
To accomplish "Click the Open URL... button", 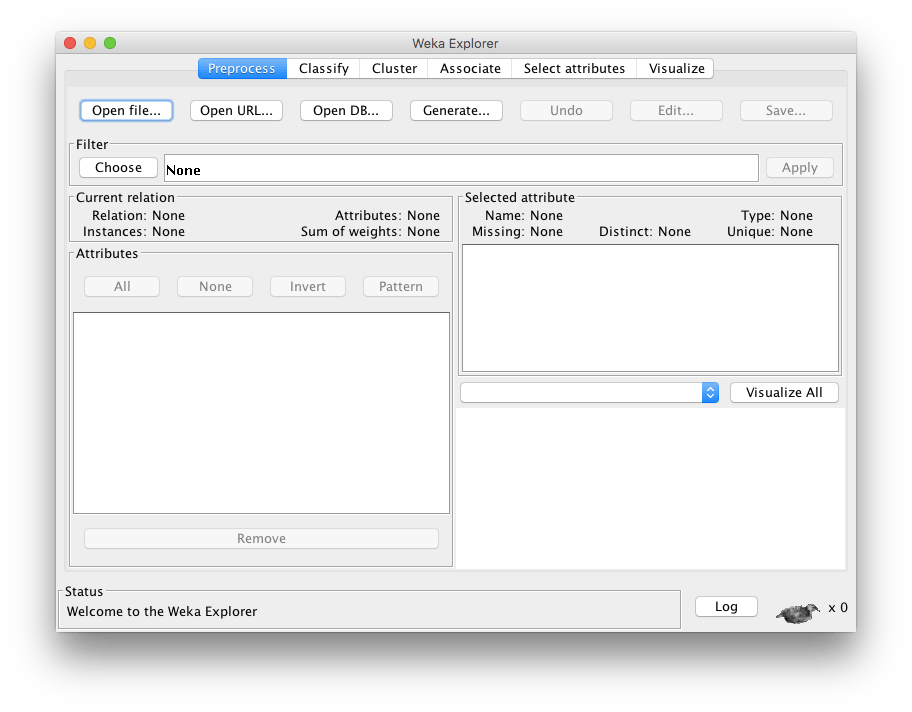I will (x=236, y=111).
